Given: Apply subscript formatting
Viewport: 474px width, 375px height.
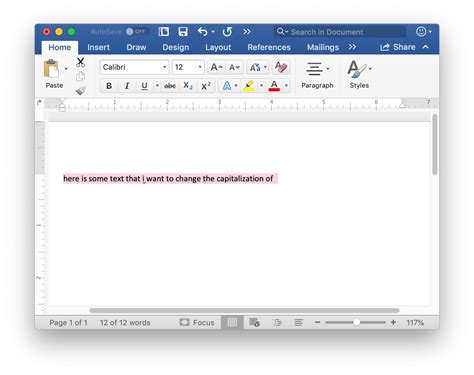Looking at the screenshot, I should [188, 86].
